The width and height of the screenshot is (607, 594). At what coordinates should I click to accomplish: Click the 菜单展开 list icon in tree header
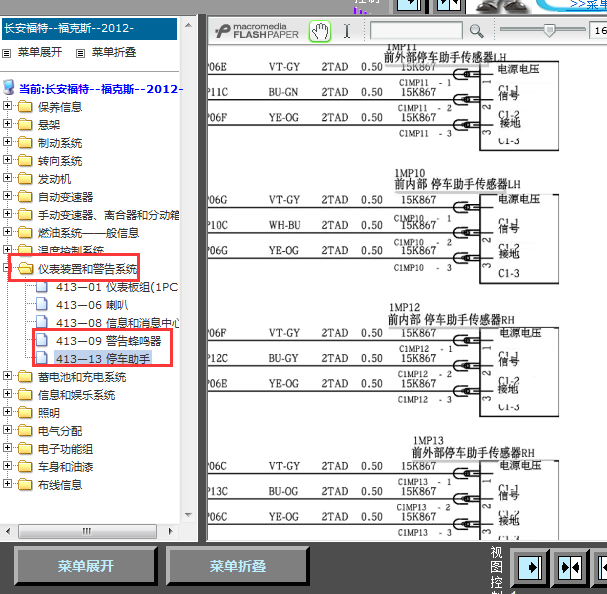coord(7,53)
